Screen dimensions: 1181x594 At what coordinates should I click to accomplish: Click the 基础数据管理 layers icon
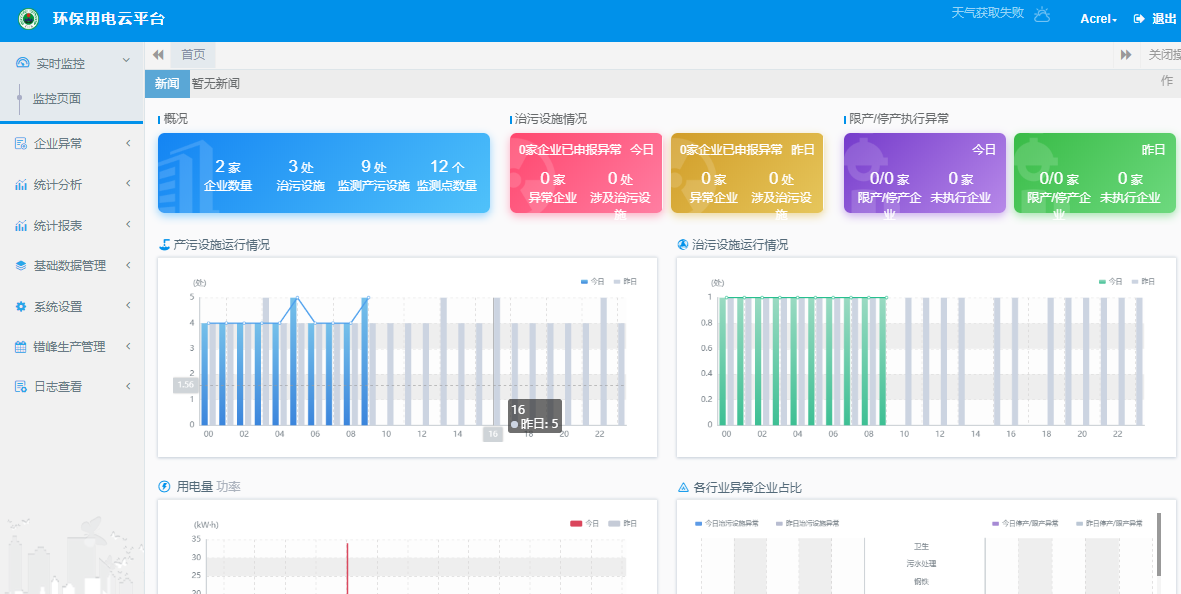click(x=21, y=266)
